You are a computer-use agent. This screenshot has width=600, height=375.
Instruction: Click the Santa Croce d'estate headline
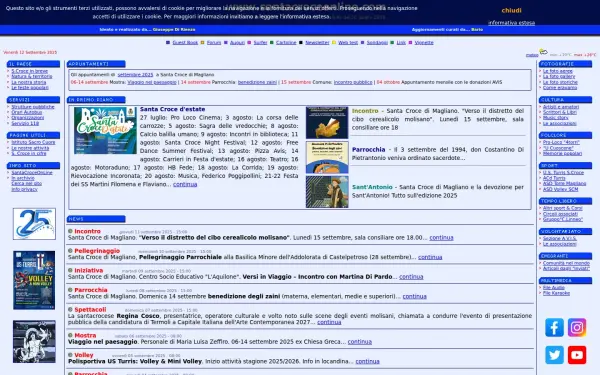172,109
